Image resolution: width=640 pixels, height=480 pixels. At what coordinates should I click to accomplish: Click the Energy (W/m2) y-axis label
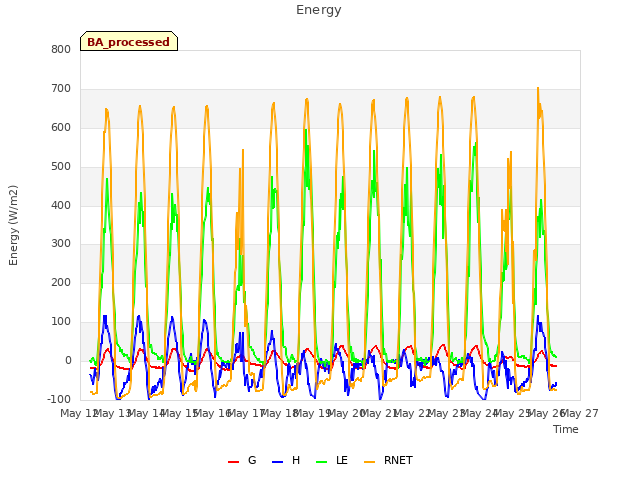13,225
